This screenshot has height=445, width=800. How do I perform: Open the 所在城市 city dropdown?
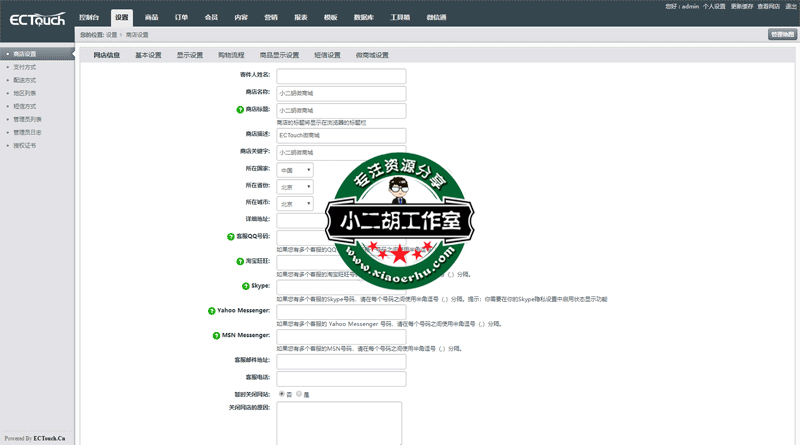click(x=294, y=203)
